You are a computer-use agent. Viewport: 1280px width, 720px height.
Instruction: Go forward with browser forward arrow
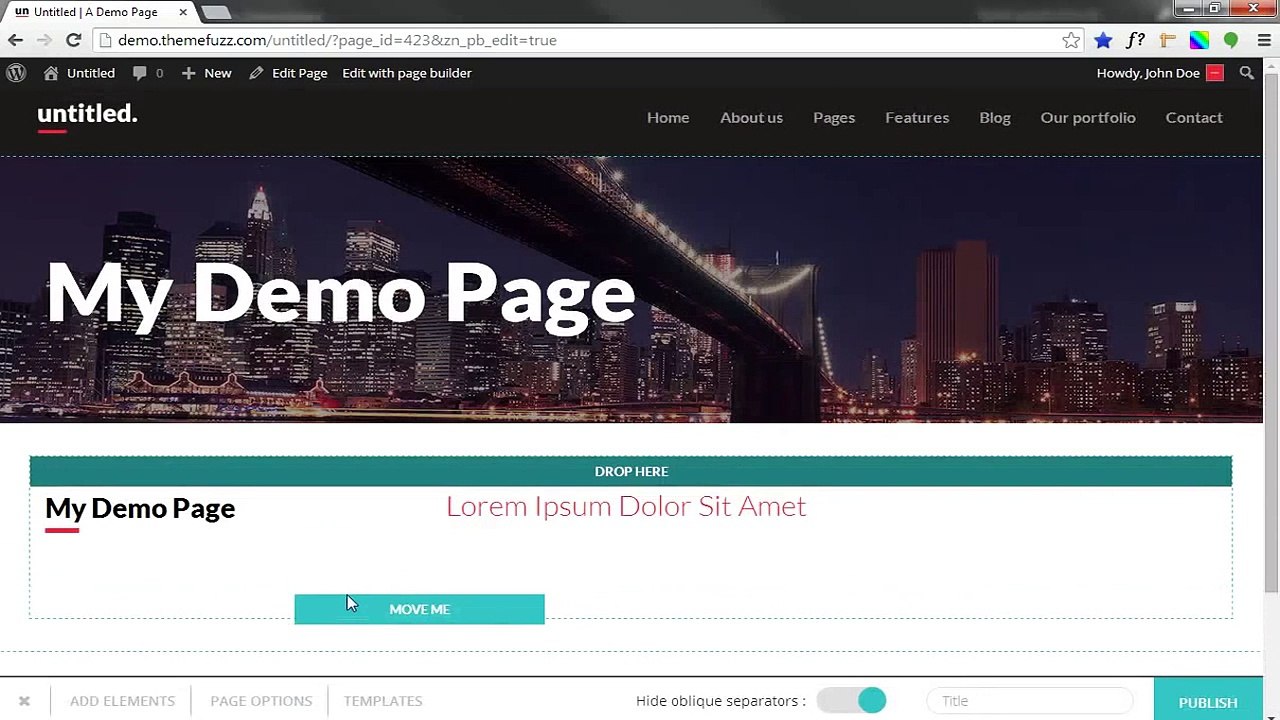point(44,40)
